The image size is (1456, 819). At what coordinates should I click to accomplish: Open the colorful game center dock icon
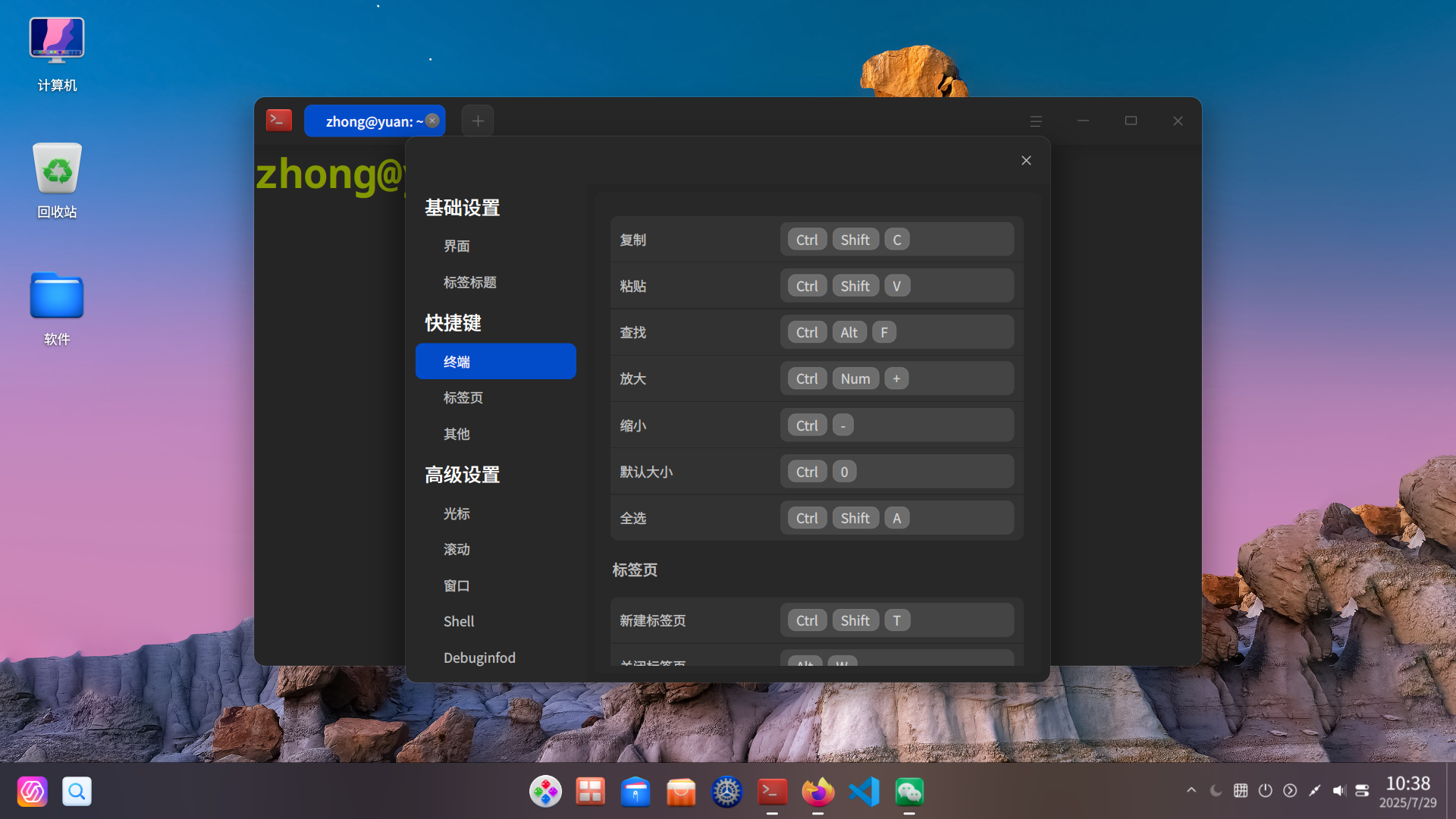coord(545,792)
